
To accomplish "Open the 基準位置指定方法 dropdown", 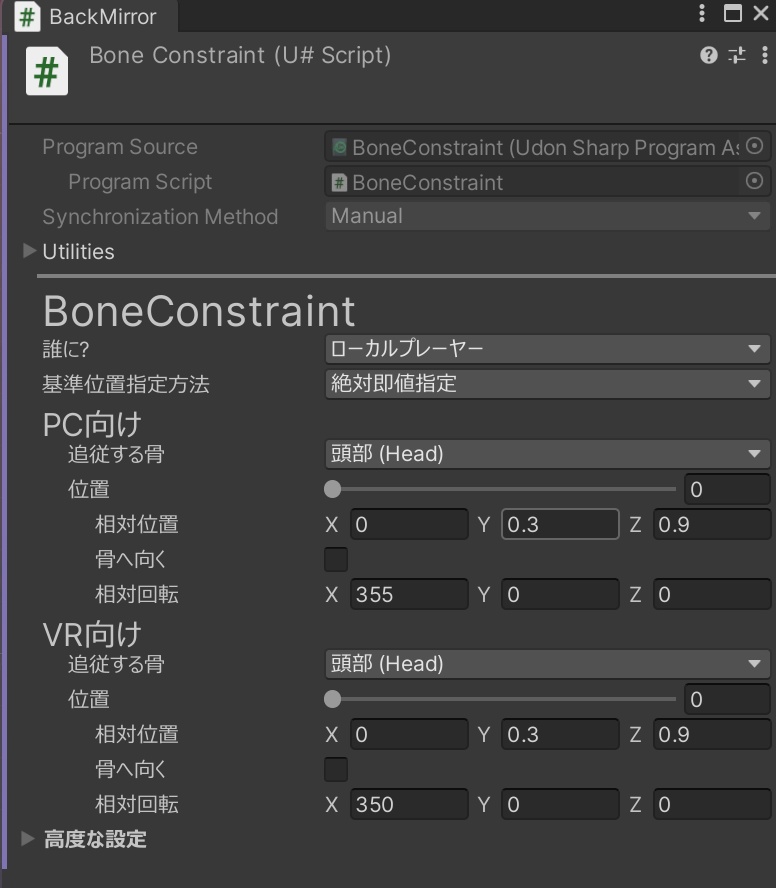I will 547,384.
